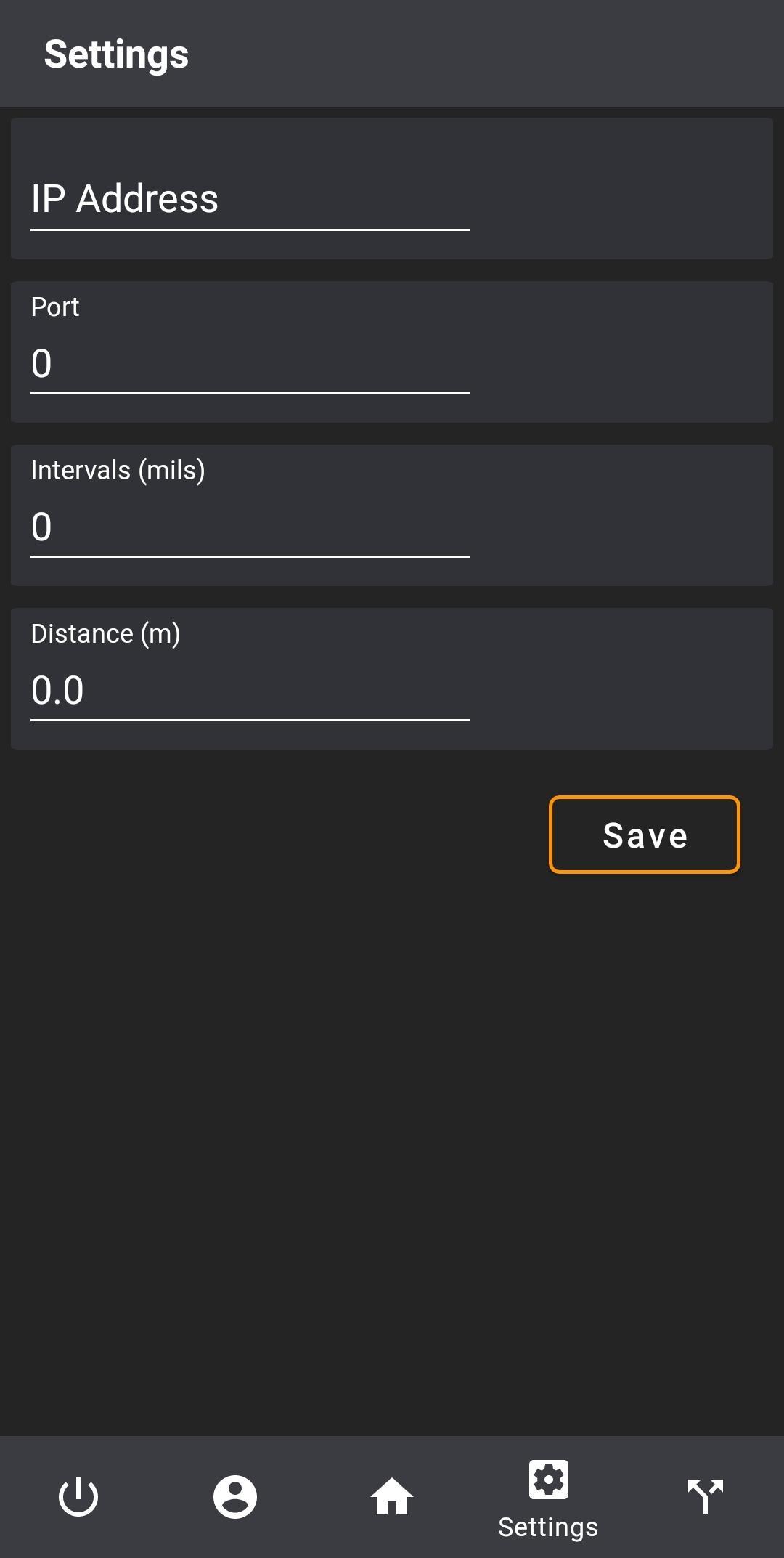The image size is (784, 1558).
Task: Click the Intervals (mils) label
Action: click(118, 471)
